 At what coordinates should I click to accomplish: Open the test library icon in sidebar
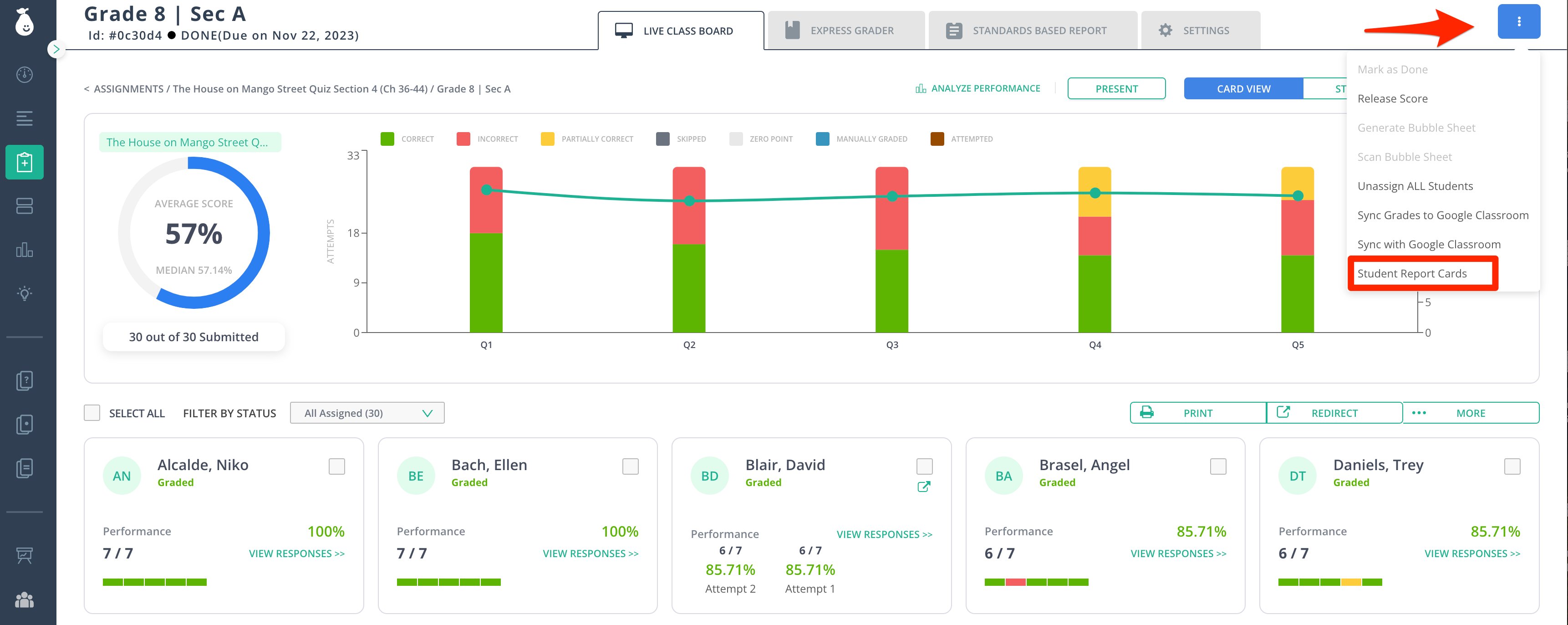tap(24, 425)
